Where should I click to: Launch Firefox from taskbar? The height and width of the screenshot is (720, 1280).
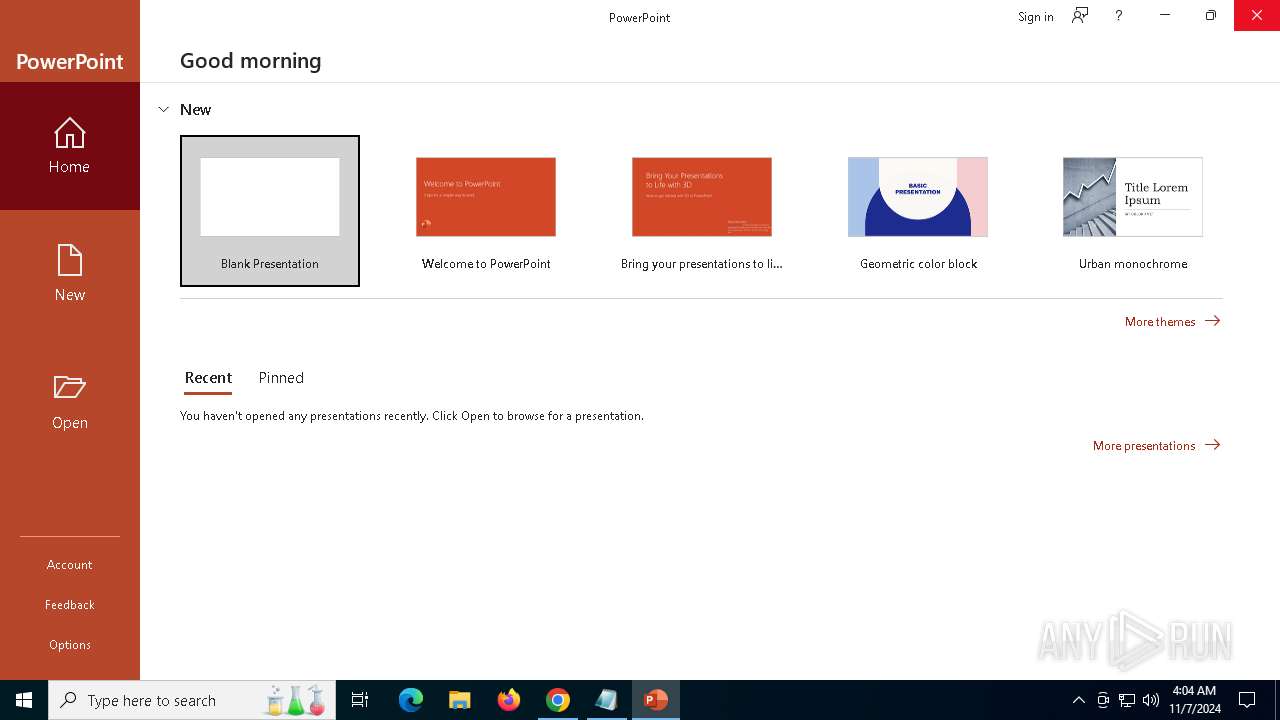click(x=509, y=700)
